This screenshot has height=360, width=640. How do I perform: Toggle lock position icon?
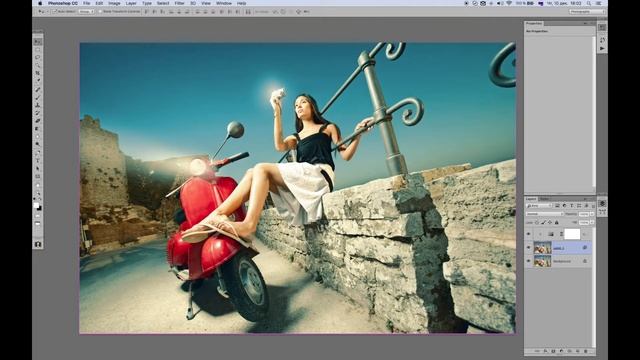(550, 222)
